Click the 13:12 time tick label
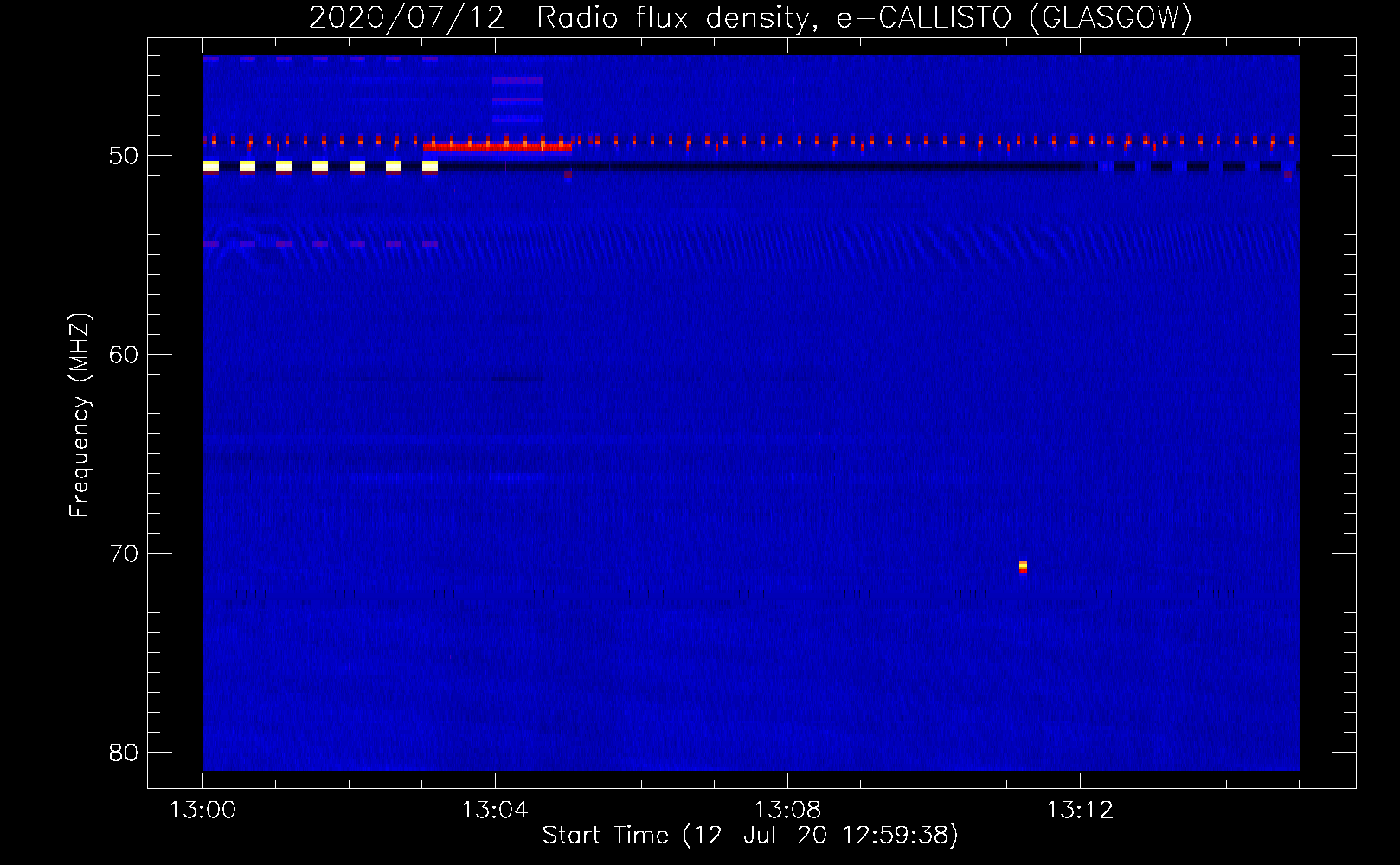 [x=1080, y=811]
